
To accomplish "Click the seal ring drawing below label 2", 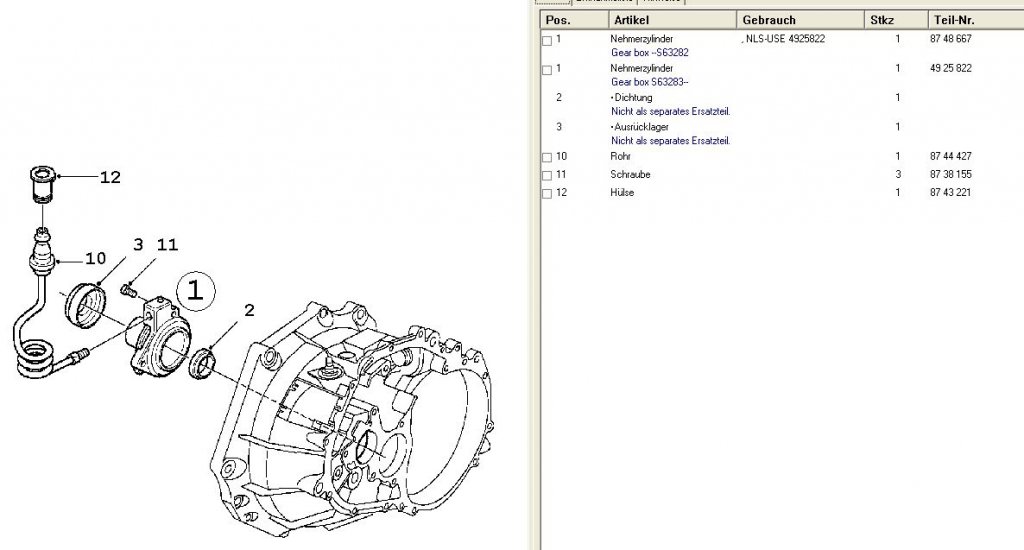I will pos(202,363).
